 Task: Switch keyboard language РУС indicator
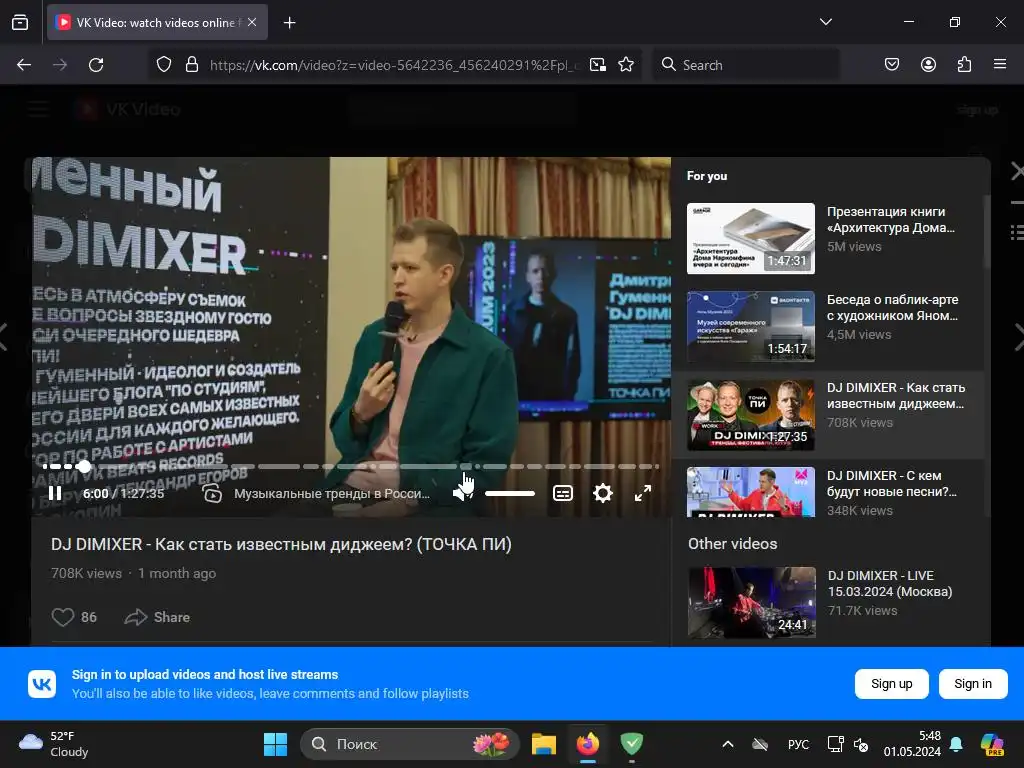click(x=798, y=744)
